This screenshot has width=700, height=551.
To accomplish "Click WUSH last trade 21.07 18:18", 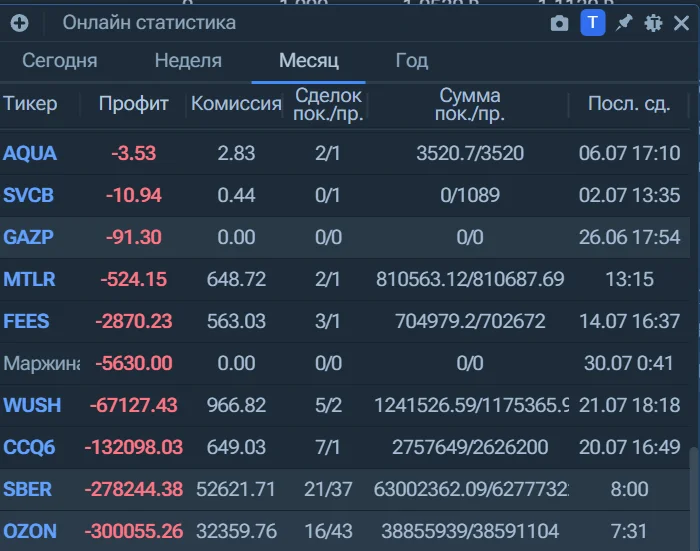I will (x=629, y=405).
